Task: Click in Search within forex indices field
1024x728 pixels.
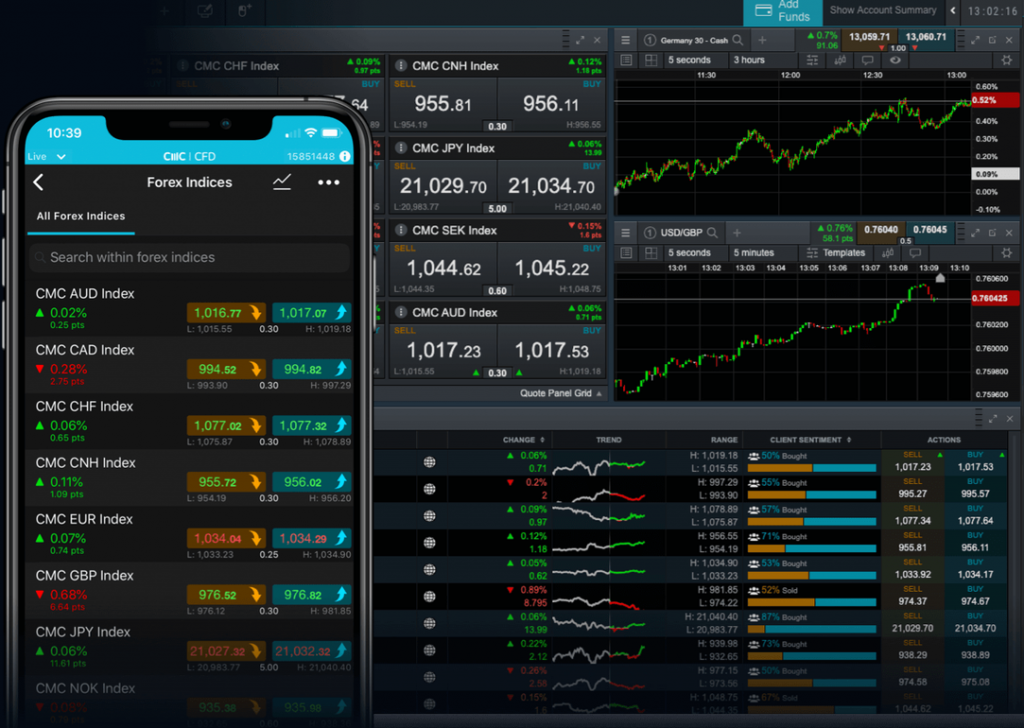Action: [x=189, y=257]
